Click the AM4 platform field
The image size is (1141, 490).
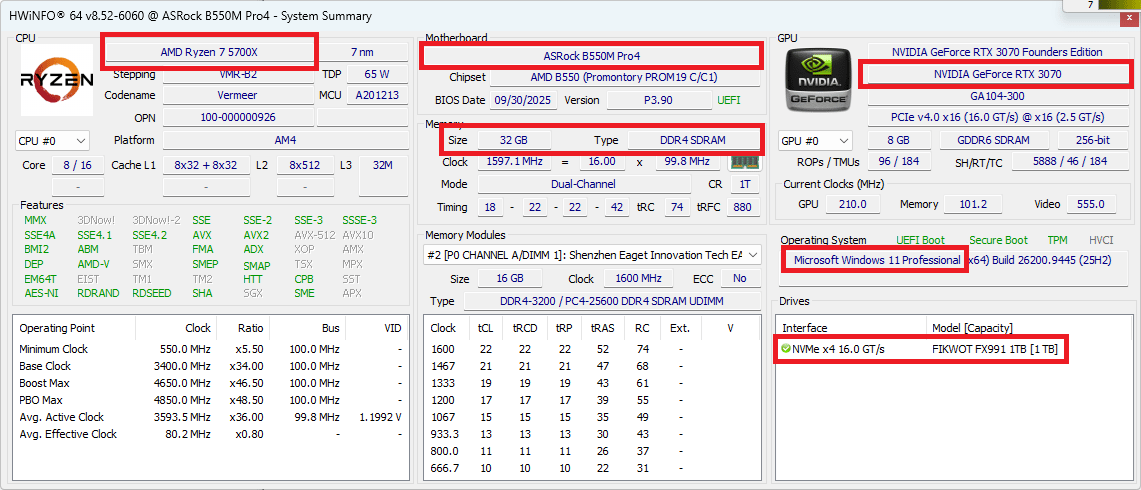click(x=285, y=141)
